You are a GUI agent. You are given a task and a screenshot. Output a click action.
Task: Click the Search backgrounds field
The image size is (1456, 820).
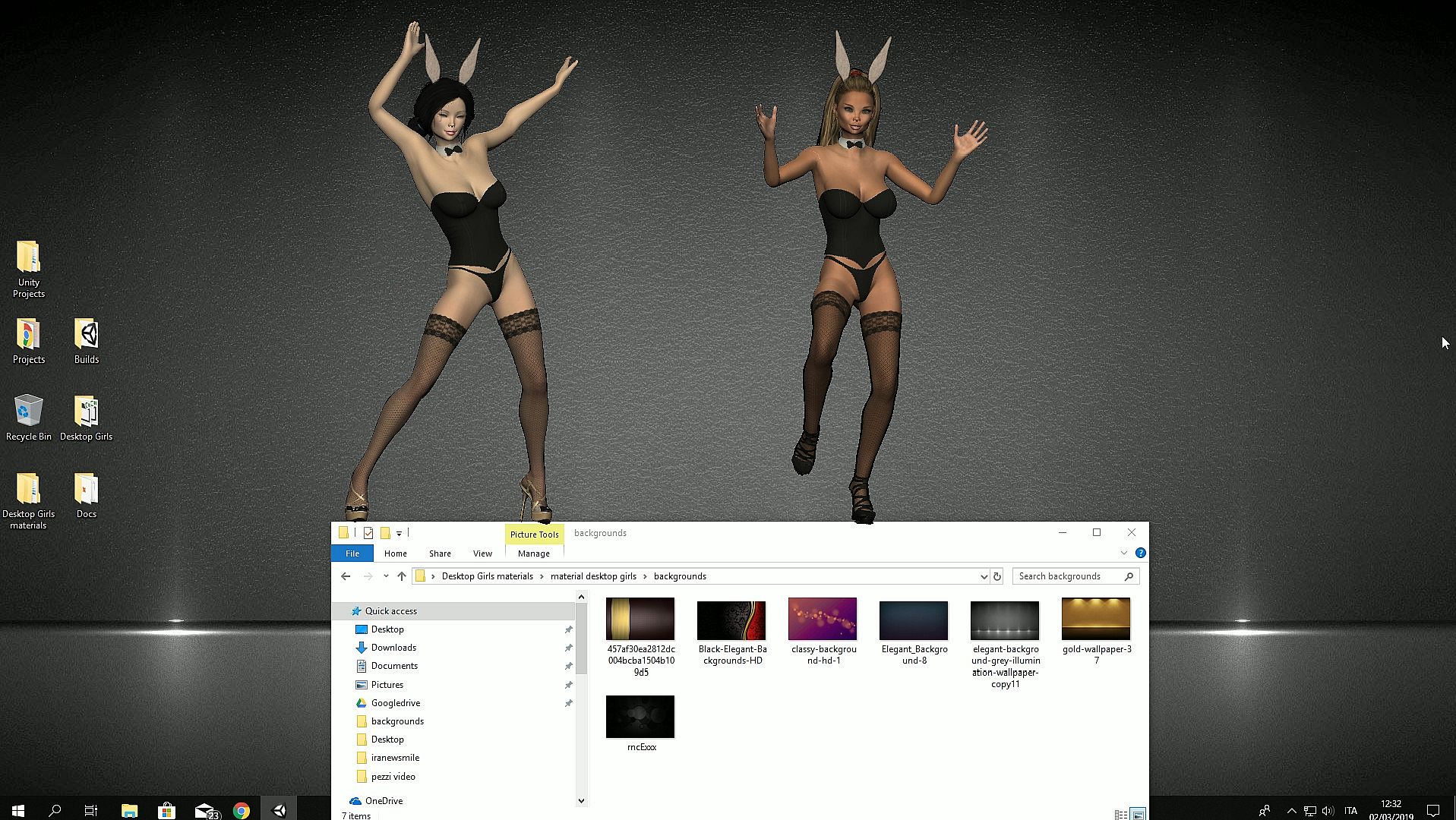[1067, 576]
